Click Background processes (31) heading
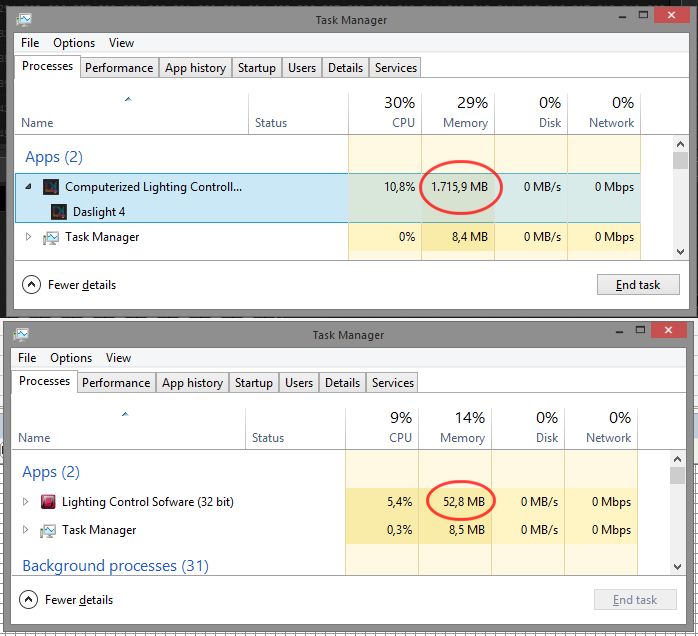Viewport: 698px width, 636px height. [x=115, y=566]
